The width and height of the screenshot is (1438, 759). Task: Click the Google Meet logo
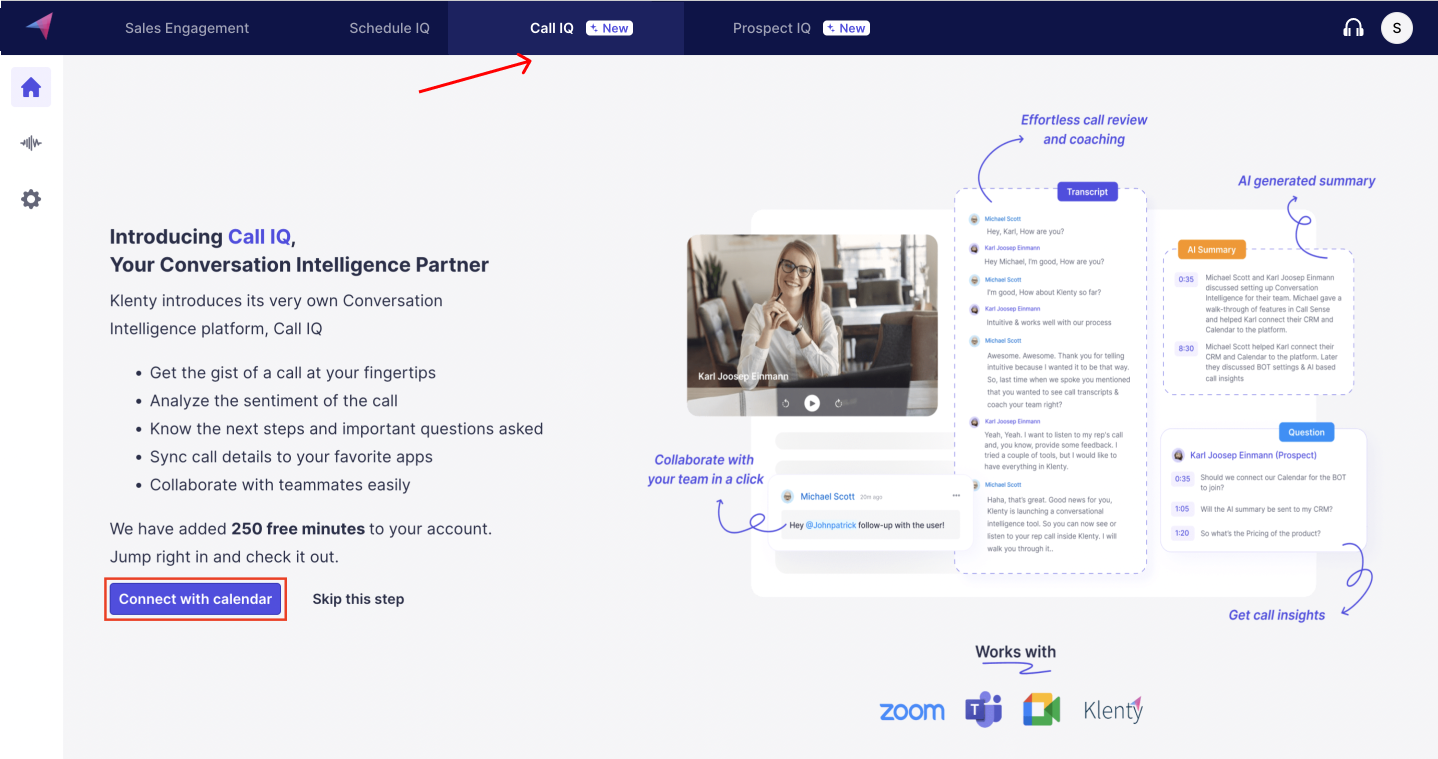pos(1041,710)
